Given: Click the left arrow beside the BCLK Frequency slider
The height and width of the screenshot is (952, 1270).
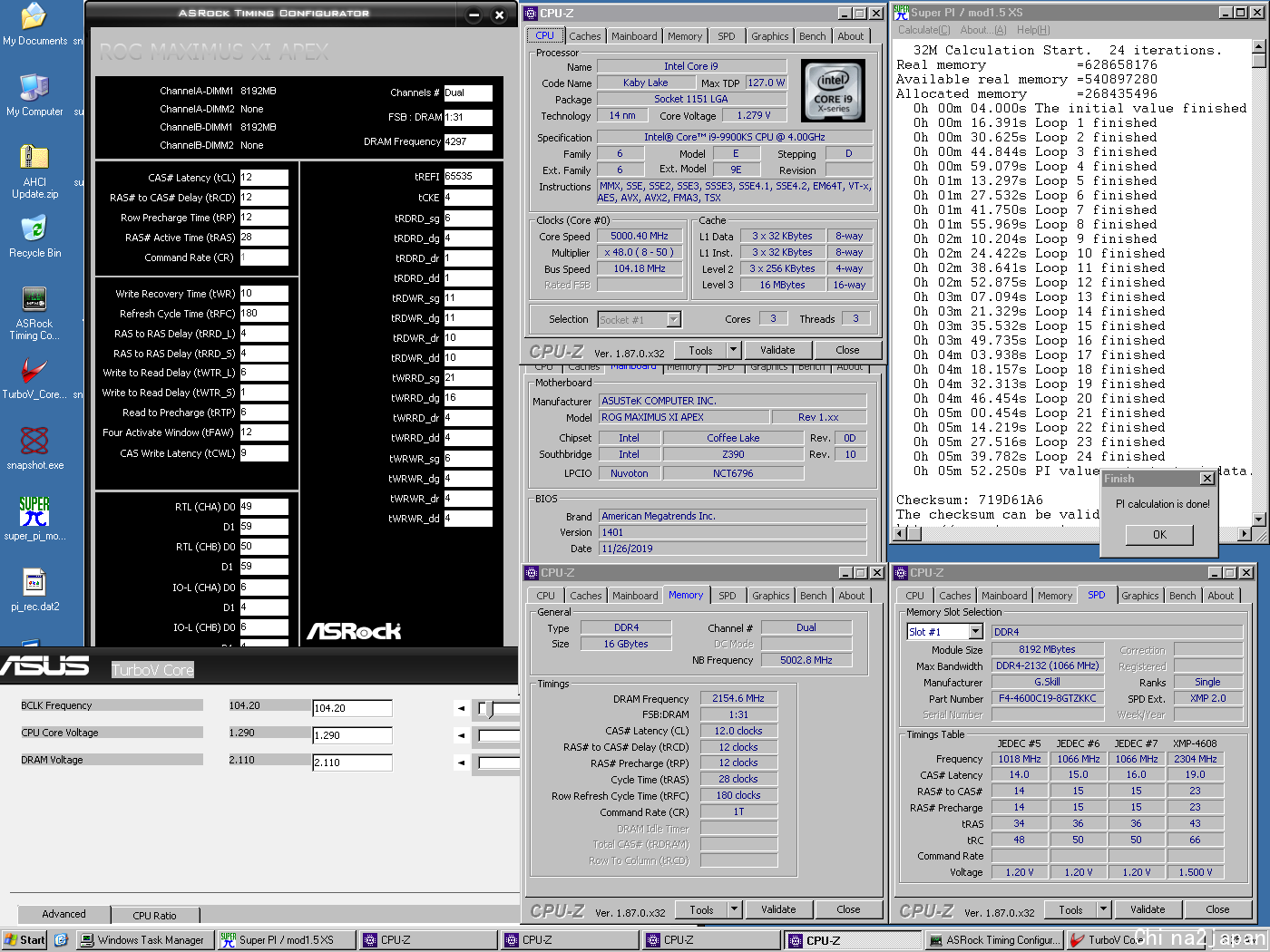Looking at the screenshot, I should pyautogui.click(x=462, y=709).
